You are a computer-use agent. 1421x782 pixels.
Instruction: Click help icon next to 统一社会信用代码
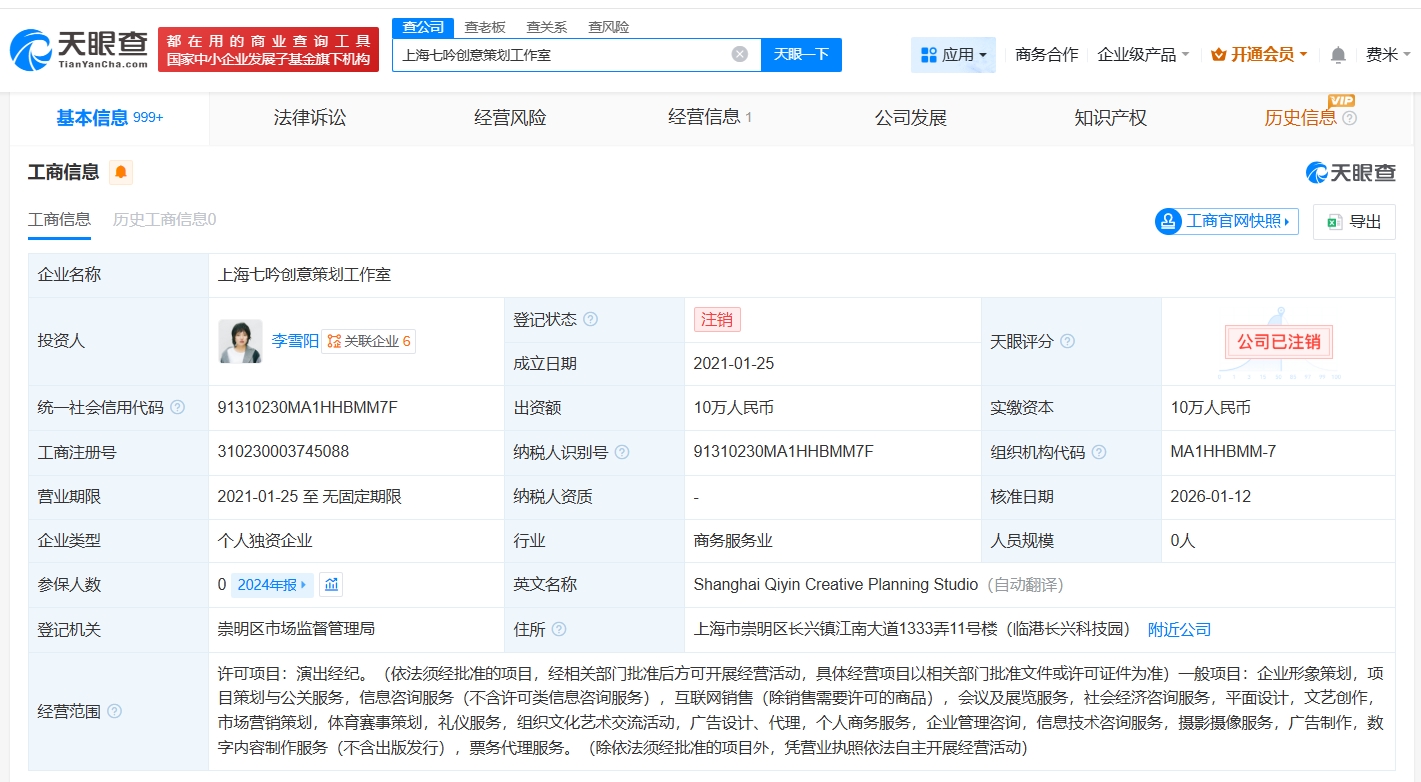(x=178, y=408)
